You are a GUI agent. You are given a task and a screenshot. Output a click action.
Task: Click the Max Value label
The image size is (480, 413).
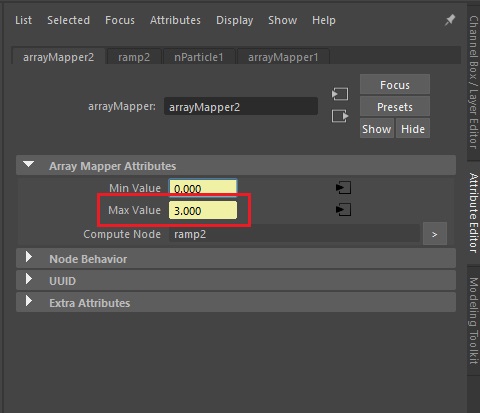click(x=134, y=210)
